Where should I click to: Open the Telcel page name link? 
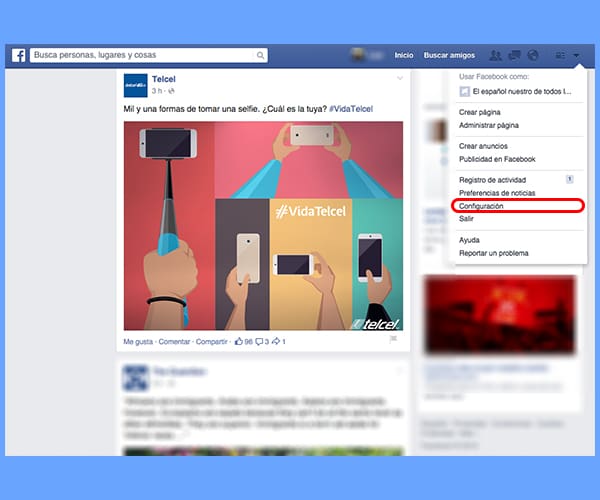163,79
